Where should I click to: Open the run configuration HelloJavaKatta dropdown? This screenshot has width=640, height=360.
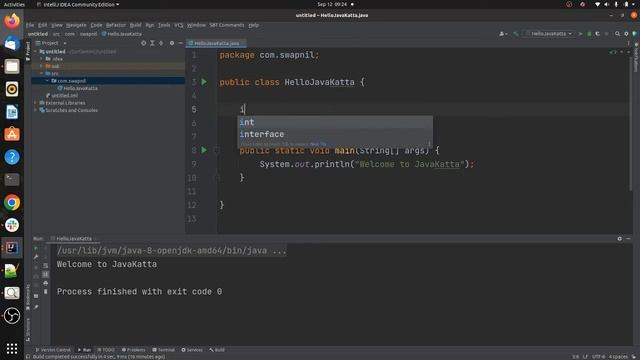(x=549, y=34)
